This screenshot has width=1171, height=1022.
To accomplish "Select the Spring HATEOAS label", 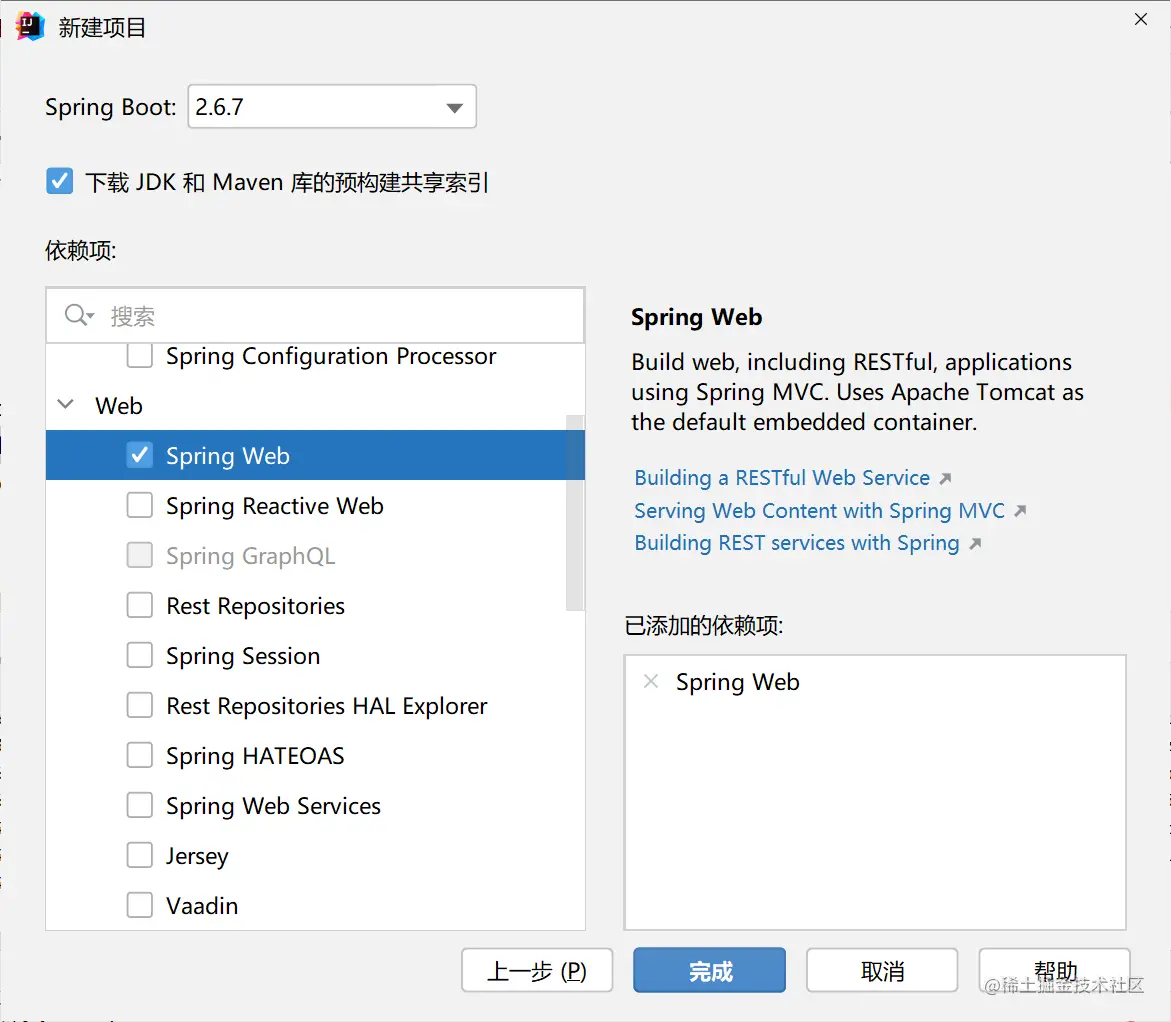I will click(255, 756).
